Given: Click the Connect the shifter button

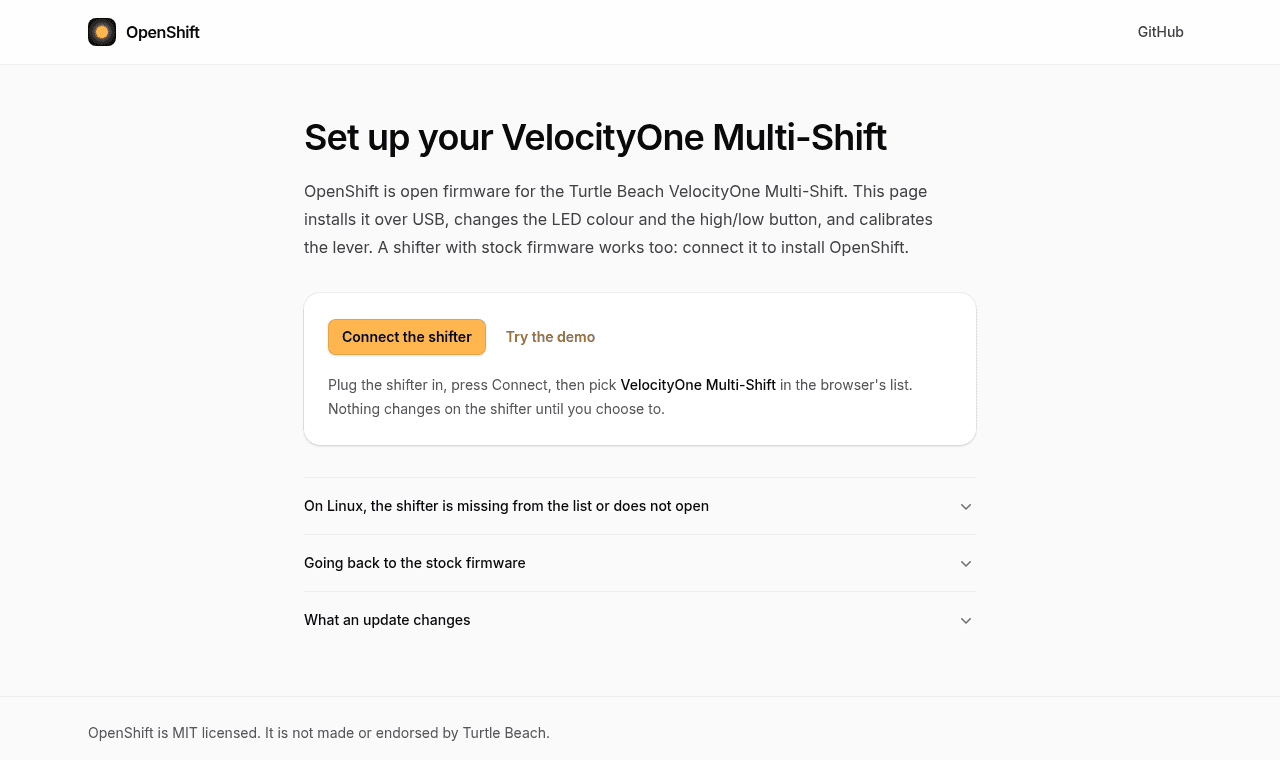Looking at the screenshot, I should pyautogui.click(x=407, y=337).
